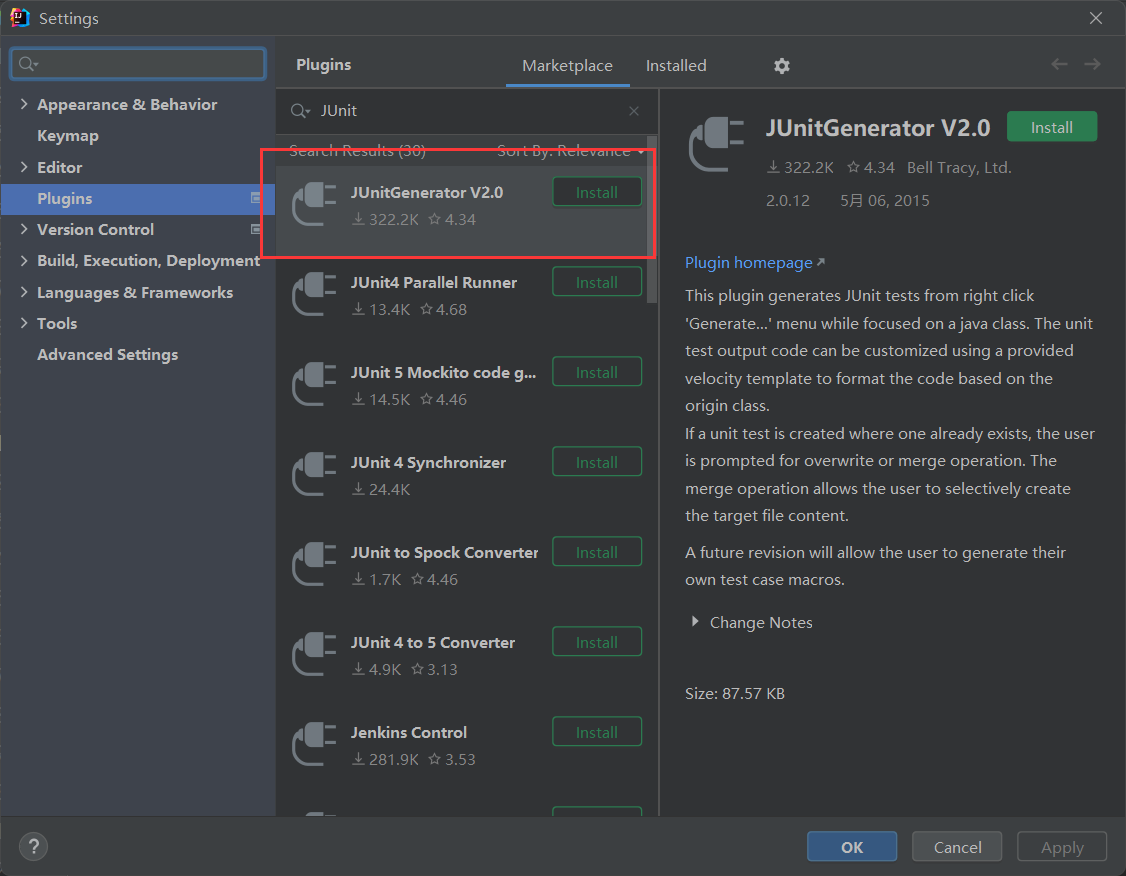Click Jenkins Control plug icon
The width and height of the screenshot is (1126, 876).
click(x=315, y=744)
